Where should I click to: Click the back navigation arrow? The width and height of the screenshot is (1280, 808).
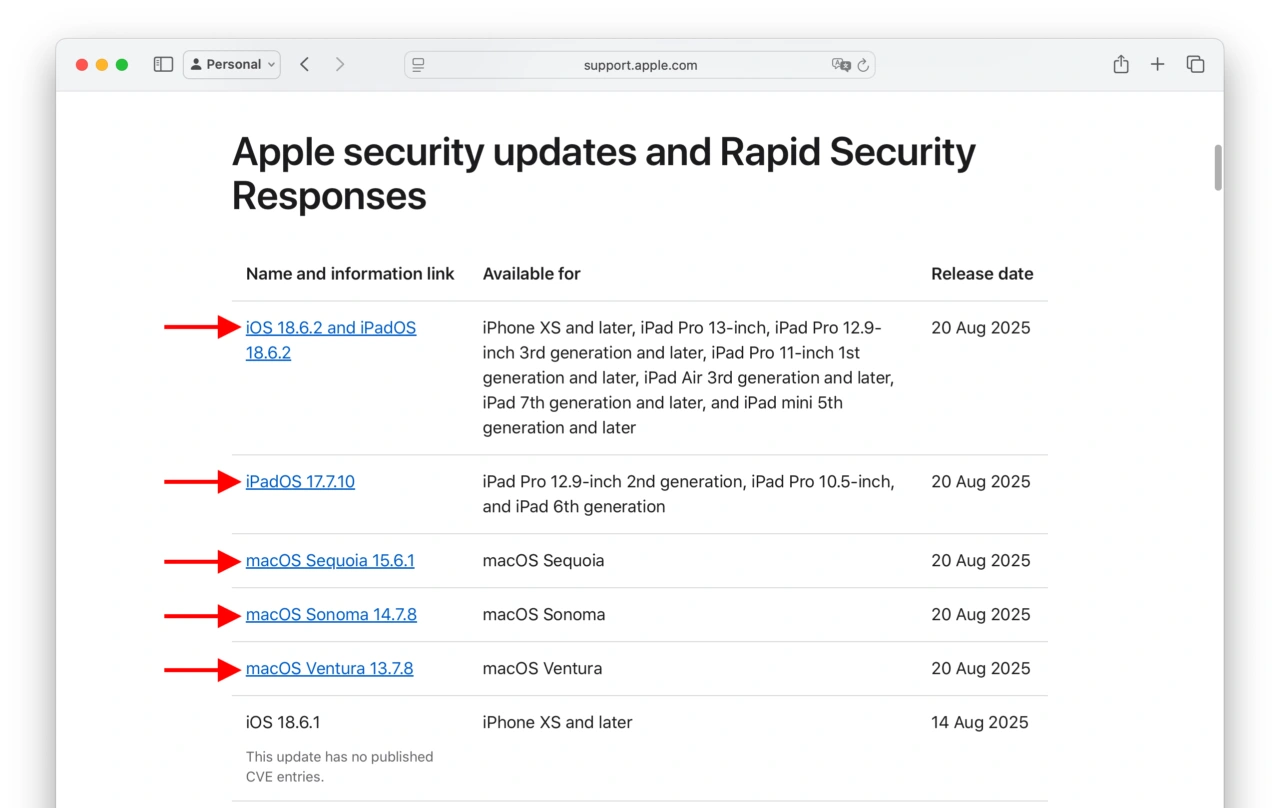(x=304, y=64)
